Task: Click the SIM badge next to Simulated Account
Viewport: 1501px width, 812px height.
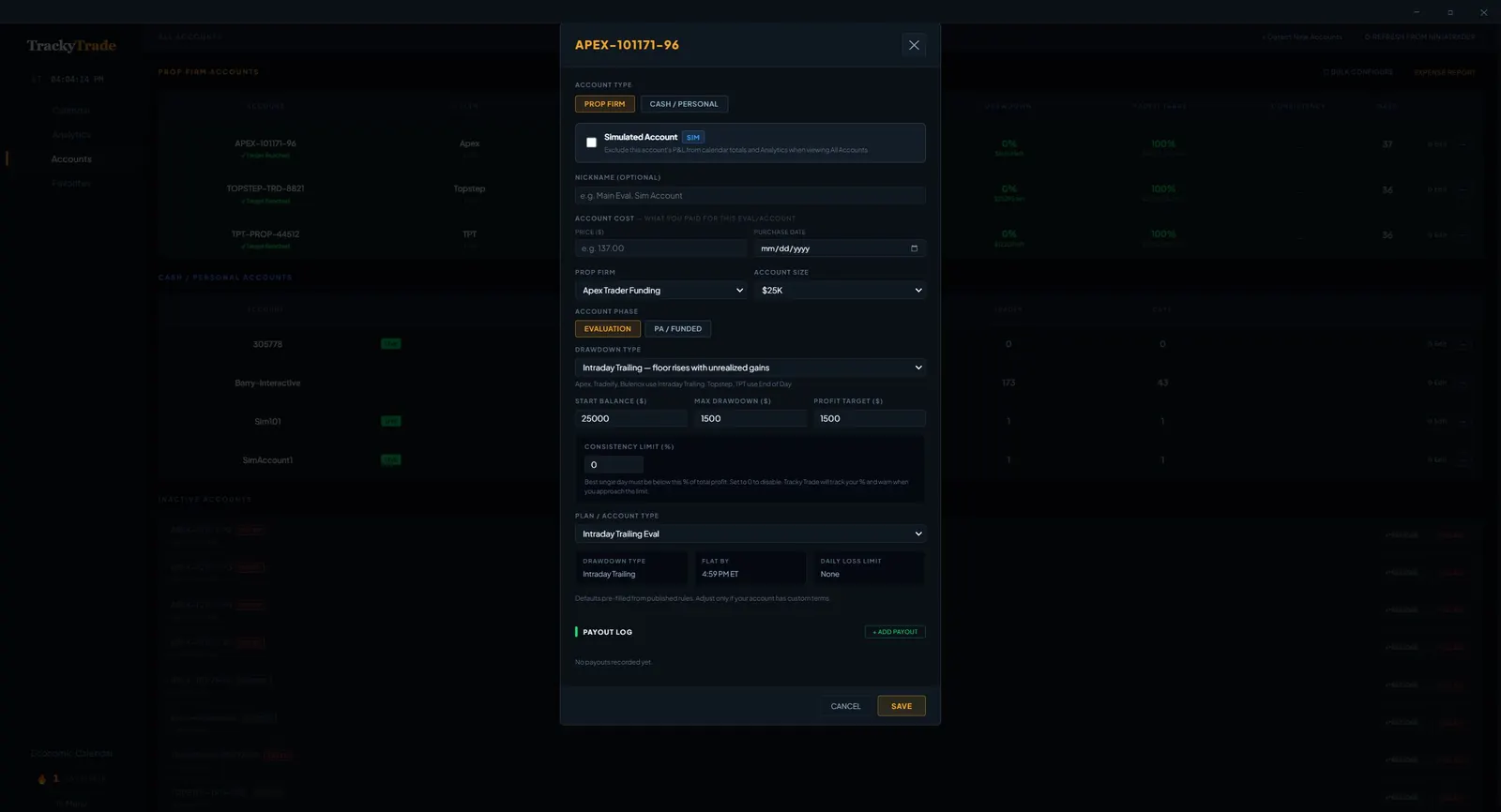Action: click(x=692, y=138)
